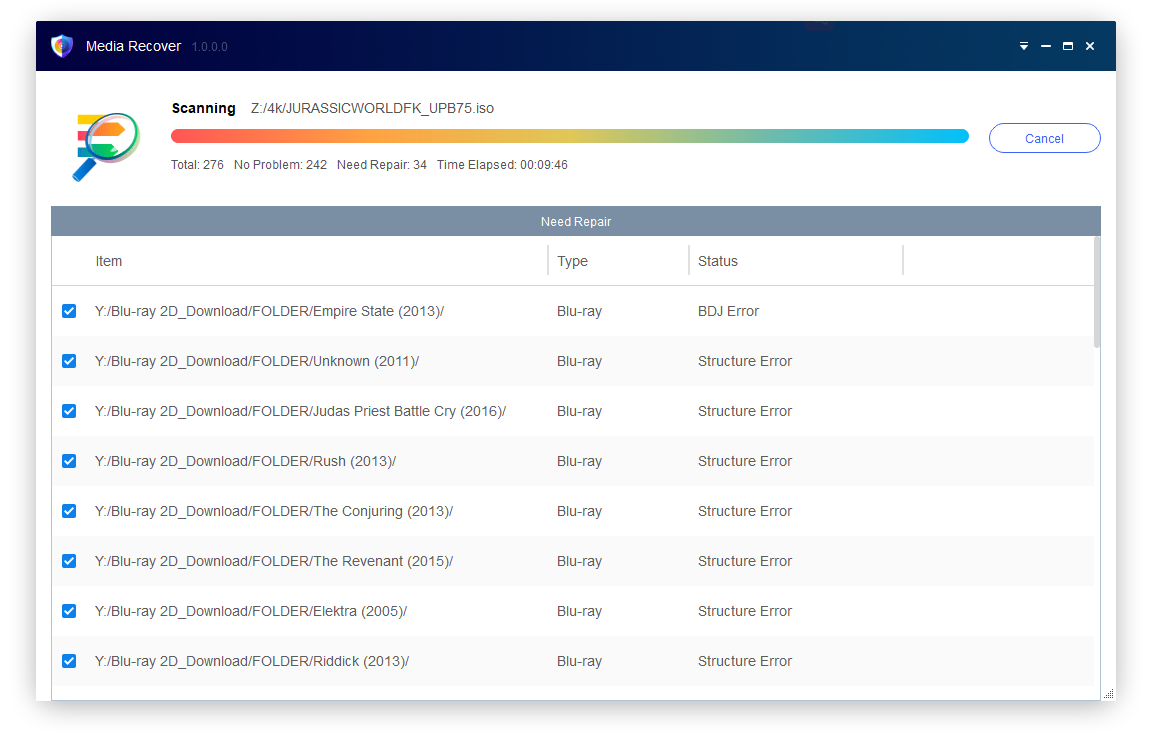The image size is (1152, 752).
Task: Toggle The Conjuring (2013) checkbox
Action: [69, 511]
